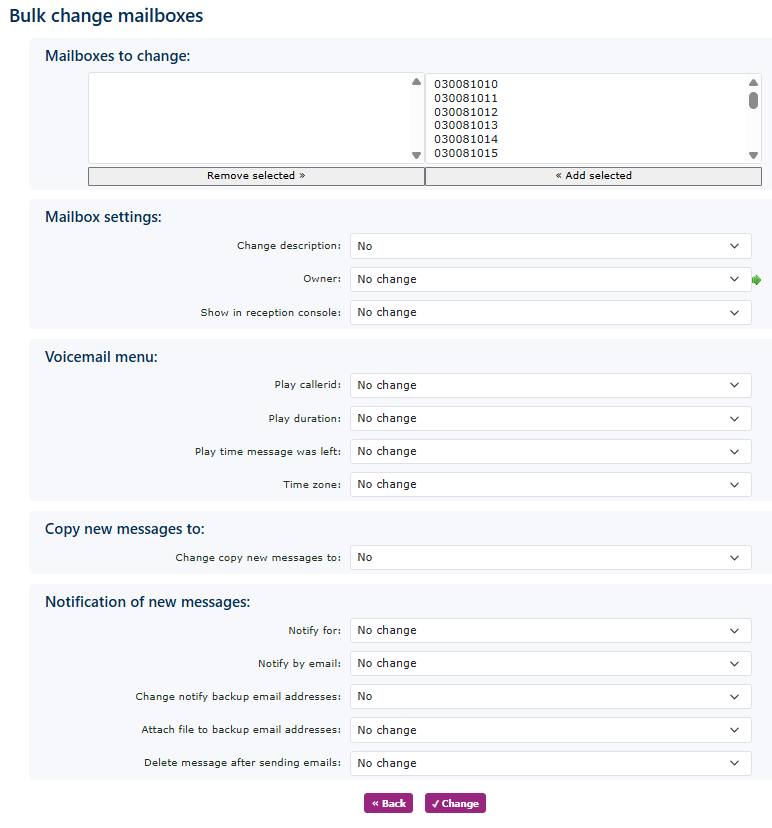This screenshot has width=772, height=828.
Task: Select mailbox 030081012 in the list
Action: tap(466, 112)
